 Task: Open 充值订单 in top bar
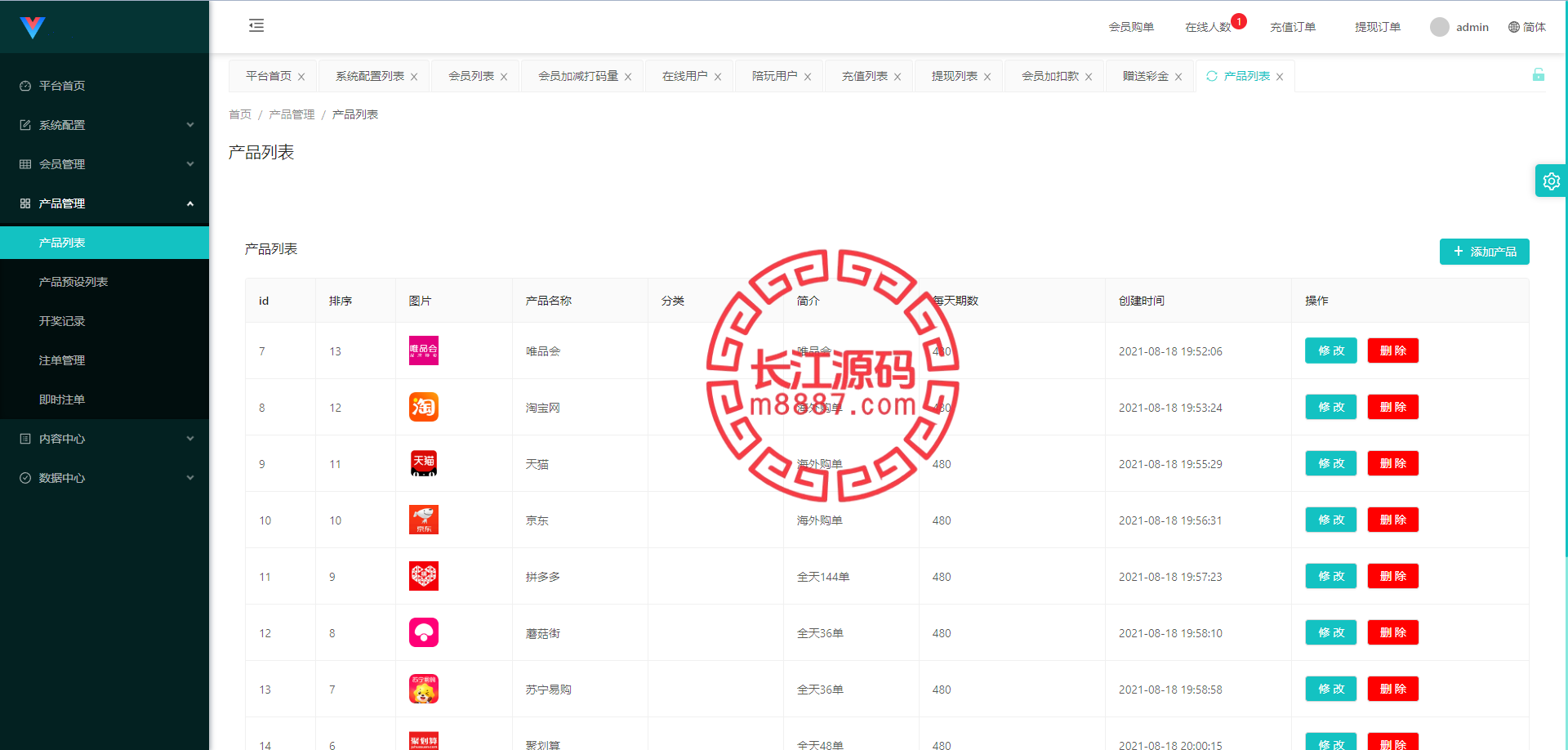pos(1293,27)
